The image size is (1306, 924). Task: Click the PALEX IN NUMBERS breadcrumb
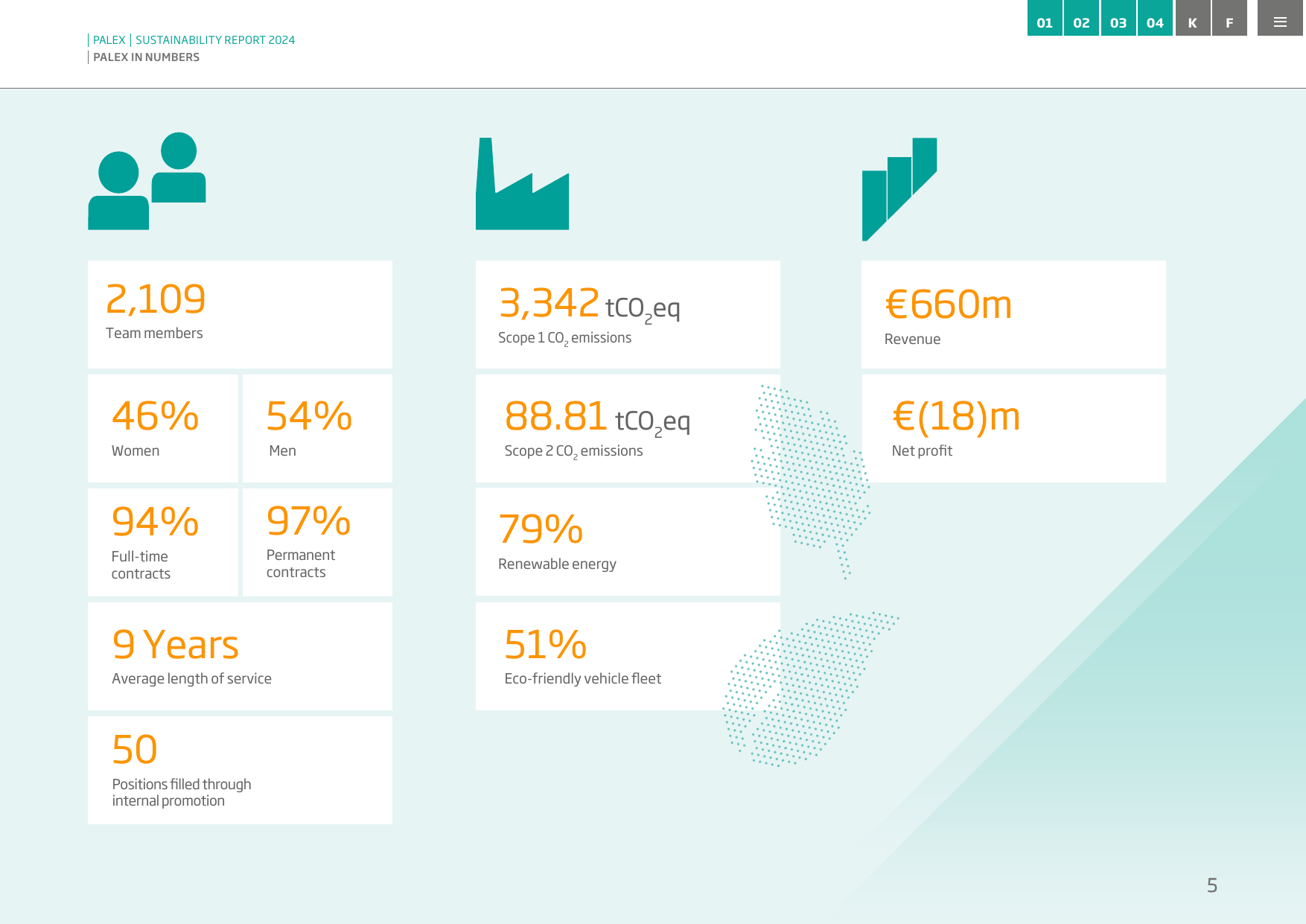point(146,57)
